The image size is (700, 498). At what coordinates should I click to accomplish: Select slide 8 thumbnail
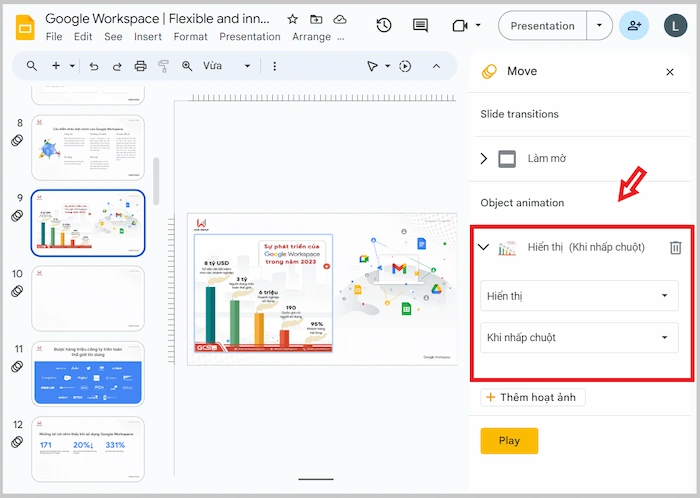[x=88, y=147]
